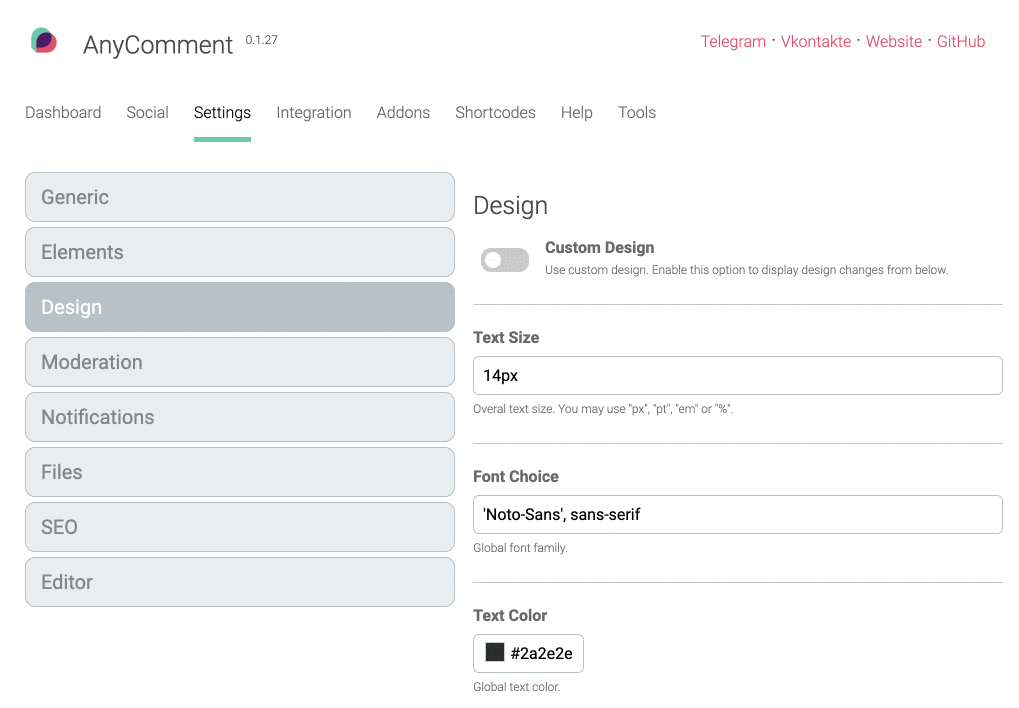
Task: Open the Notifications settings section
Action: 239,417
